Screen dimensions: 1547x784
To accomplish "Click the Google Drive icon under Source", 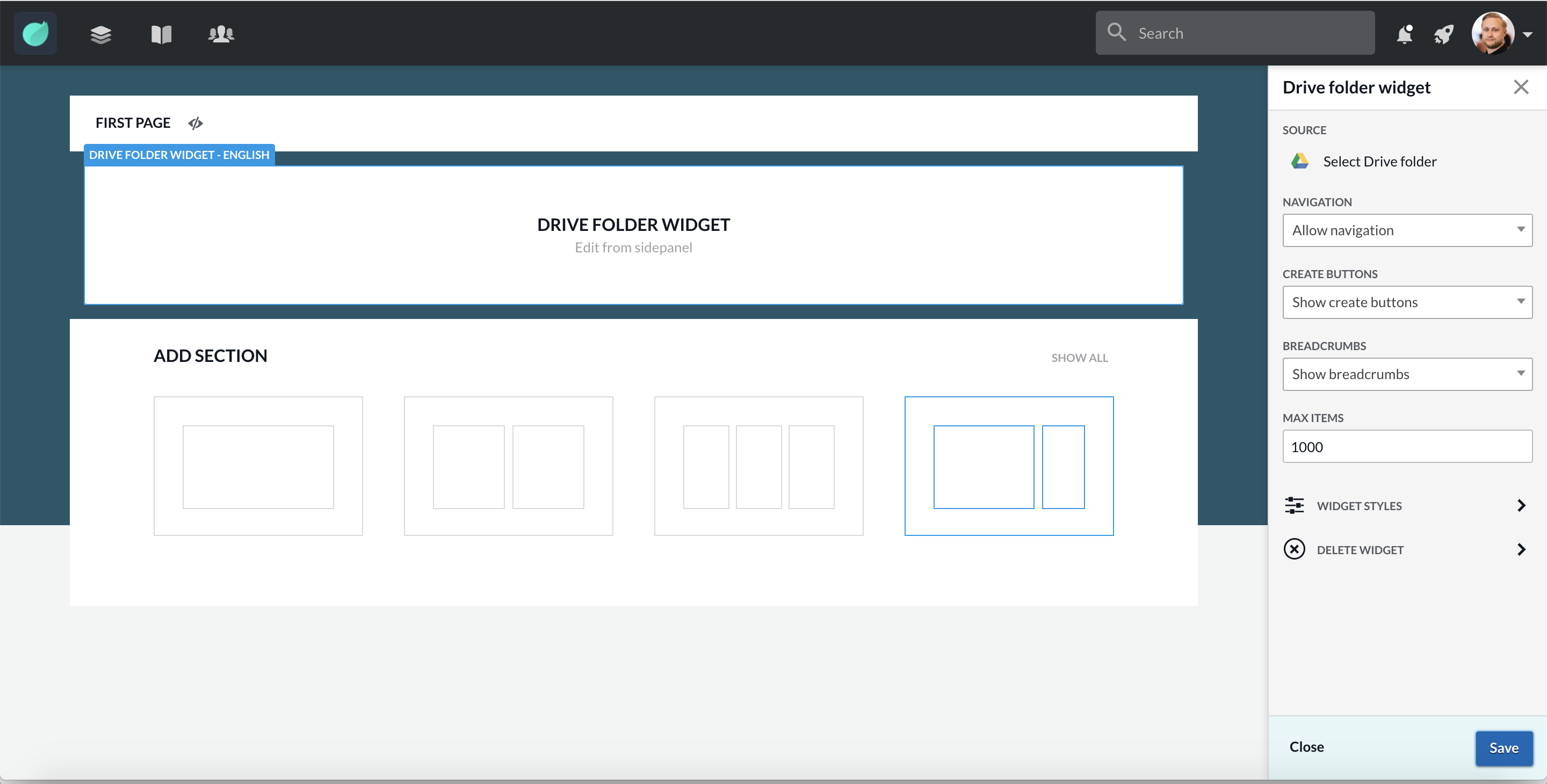I will [1299, 161].
